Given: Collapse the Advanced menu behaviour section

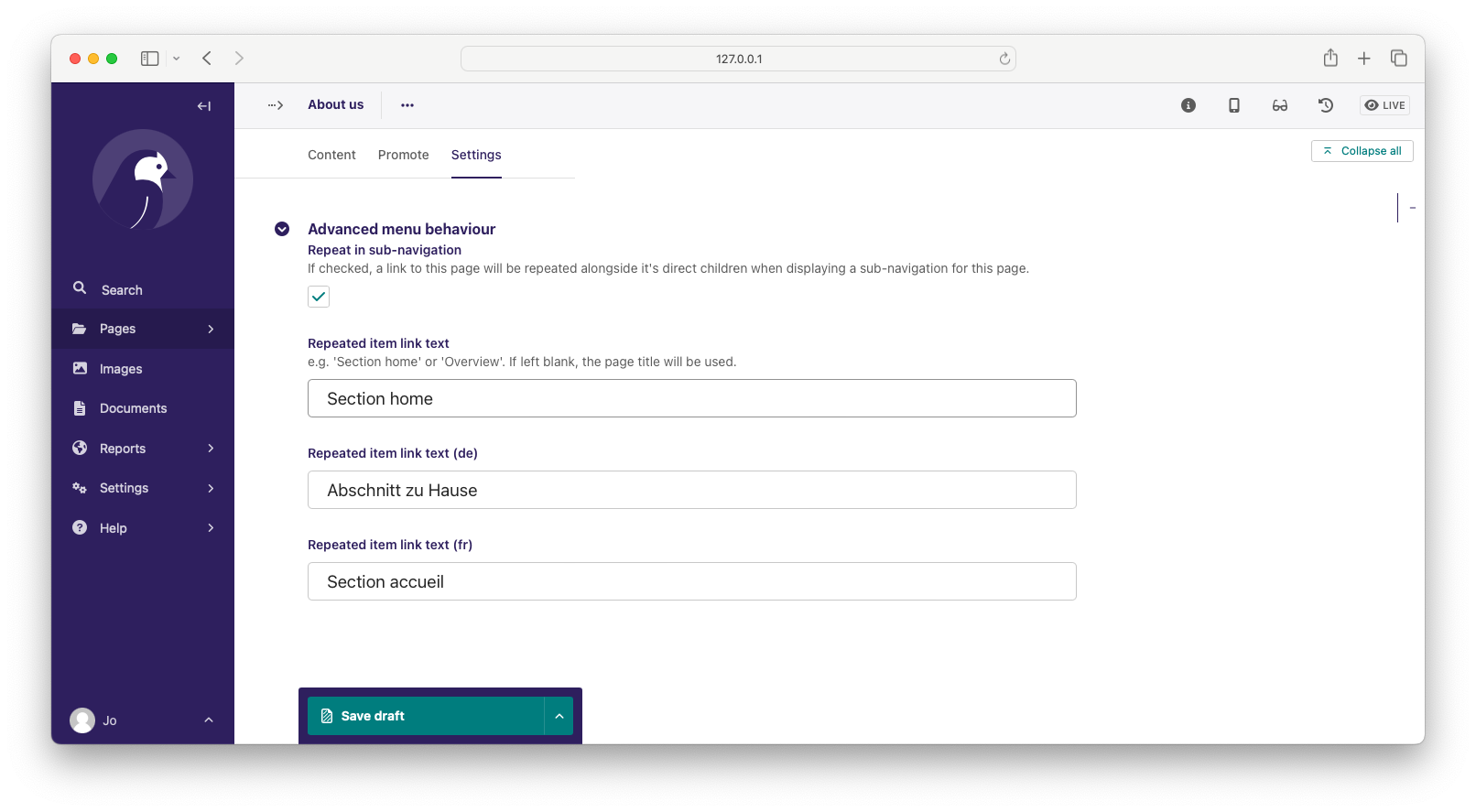Looking at the screenshot, I should tap(282, 229).
